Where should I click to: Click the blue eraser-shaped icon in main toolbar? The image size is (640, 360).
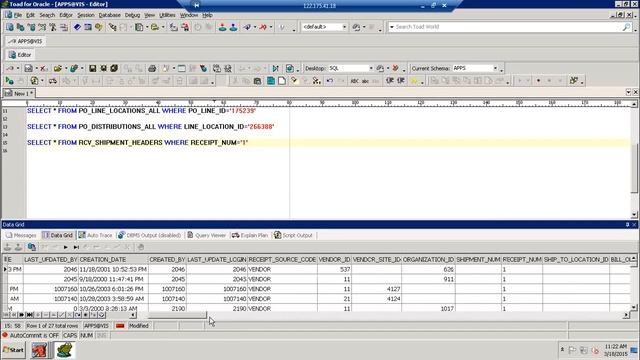(77, 27)
